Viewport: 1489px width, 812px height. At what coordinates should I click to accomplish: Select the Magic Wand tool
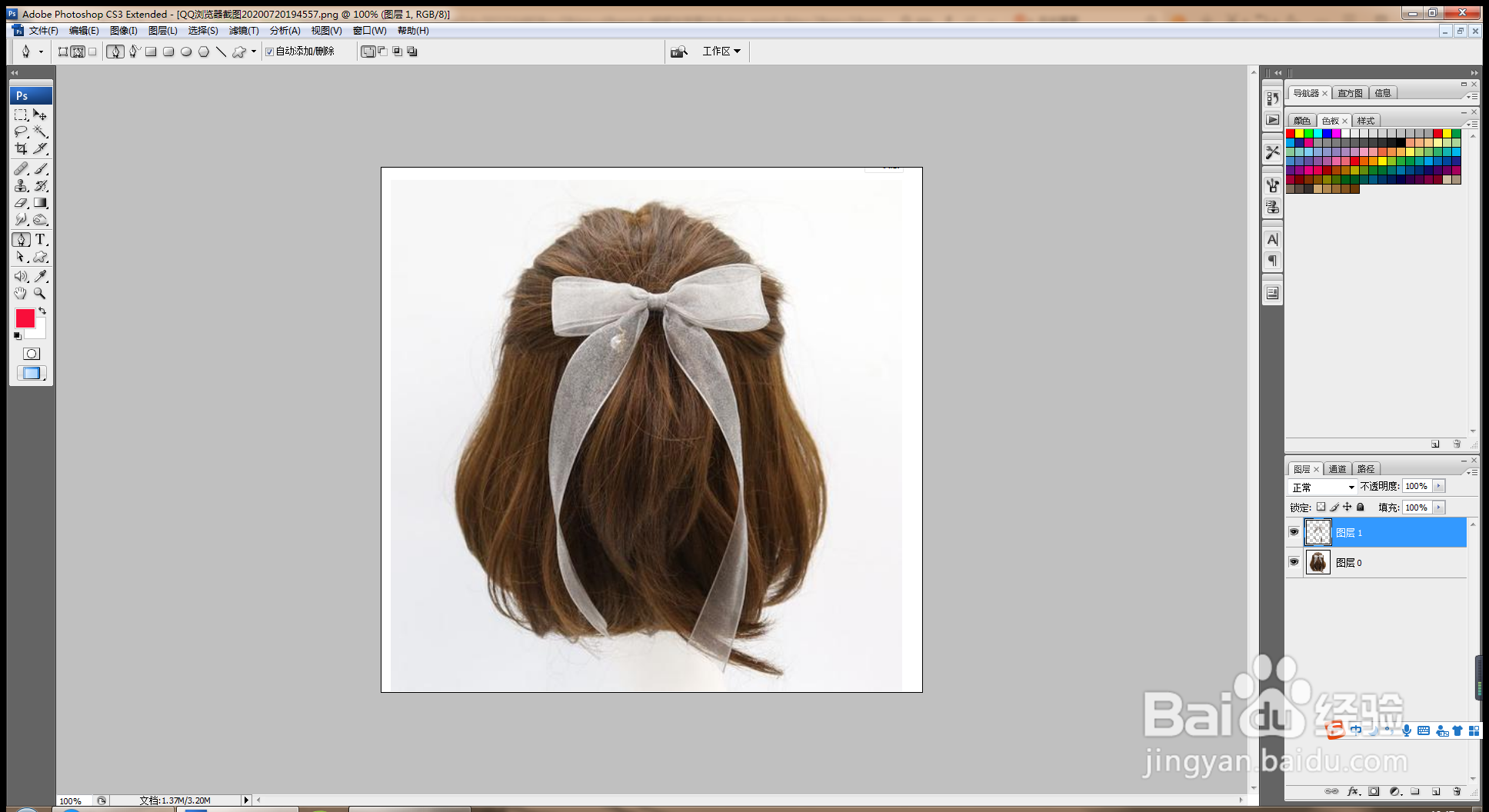(41, 131)
